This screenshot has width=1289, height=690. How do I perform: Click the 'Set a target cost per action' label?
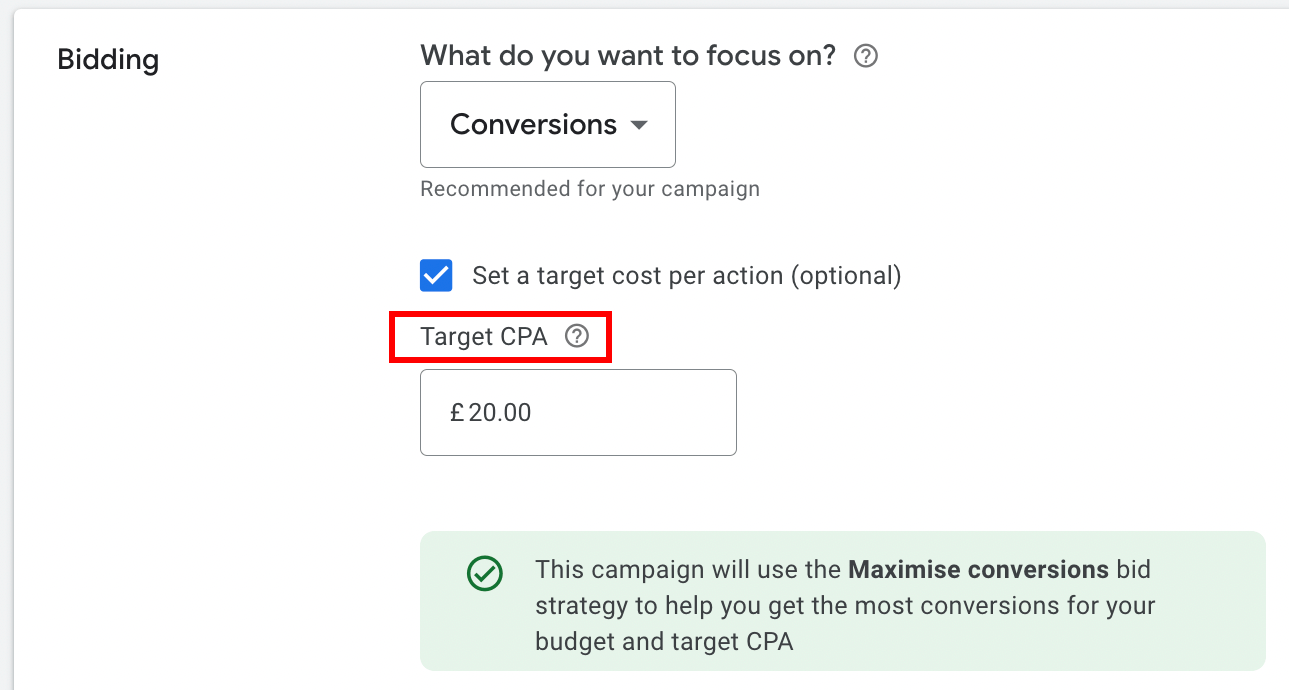pos(628,276)
